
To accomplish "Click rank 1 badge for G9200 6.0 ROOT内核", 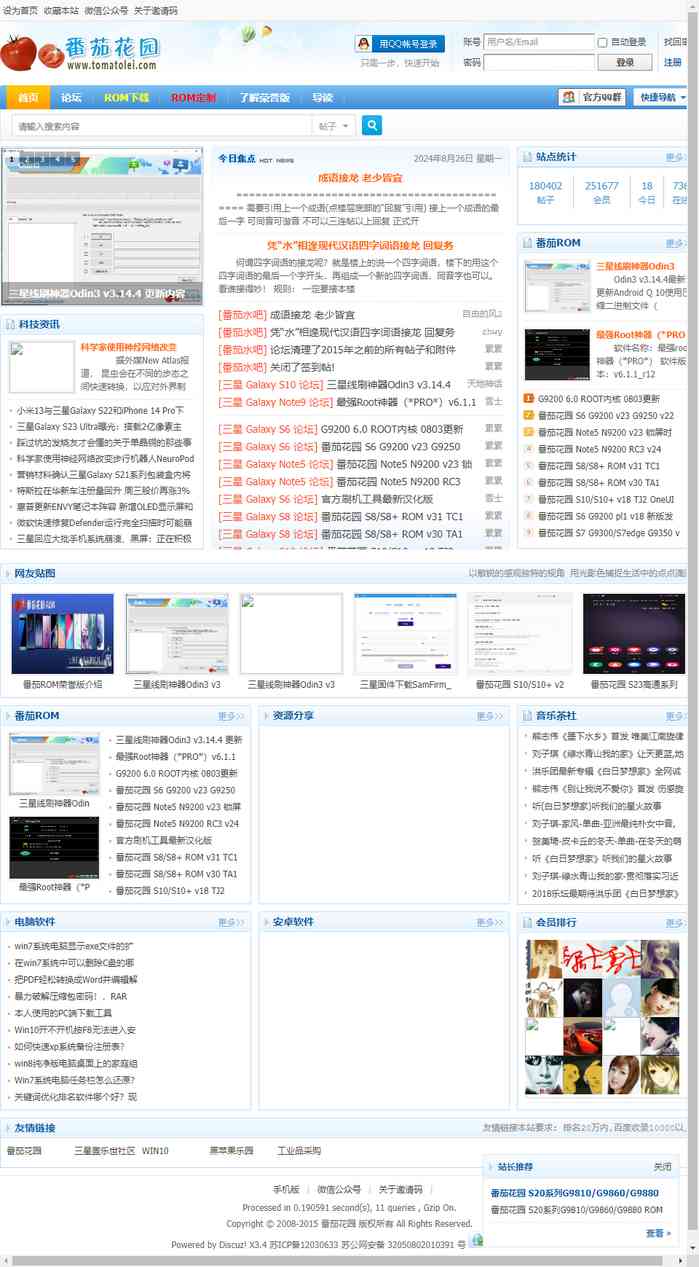I will 529,399.
